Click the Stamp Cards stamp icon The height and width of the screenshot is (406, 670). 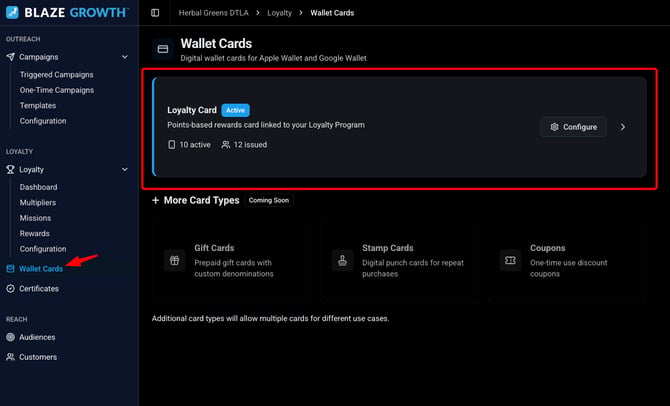tap(342, 260)
